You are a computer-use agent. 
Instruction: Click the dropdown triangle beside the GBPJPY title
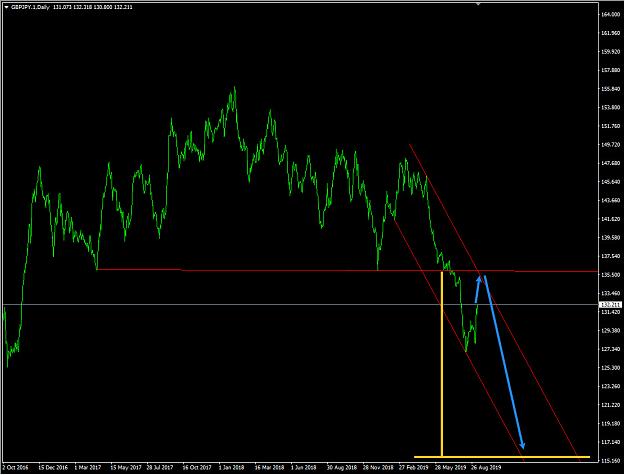coord(6,7)
